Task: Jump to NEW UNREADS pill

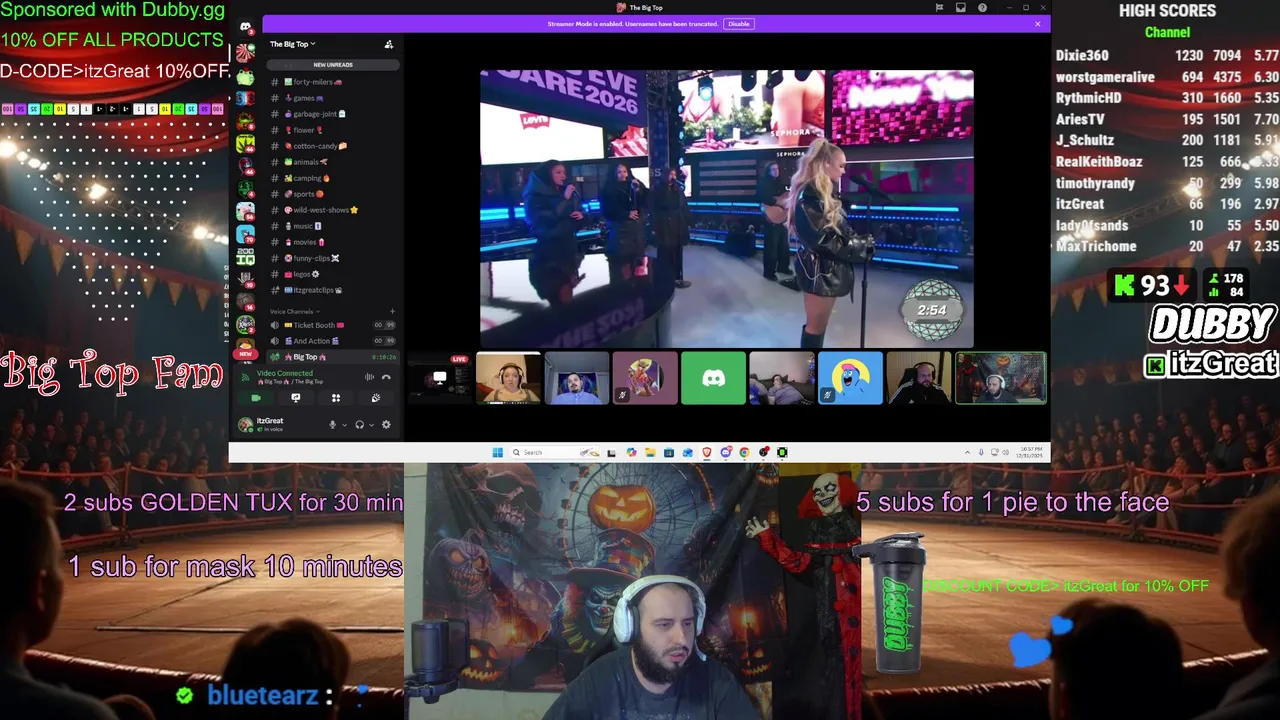Action: [333, 65]
